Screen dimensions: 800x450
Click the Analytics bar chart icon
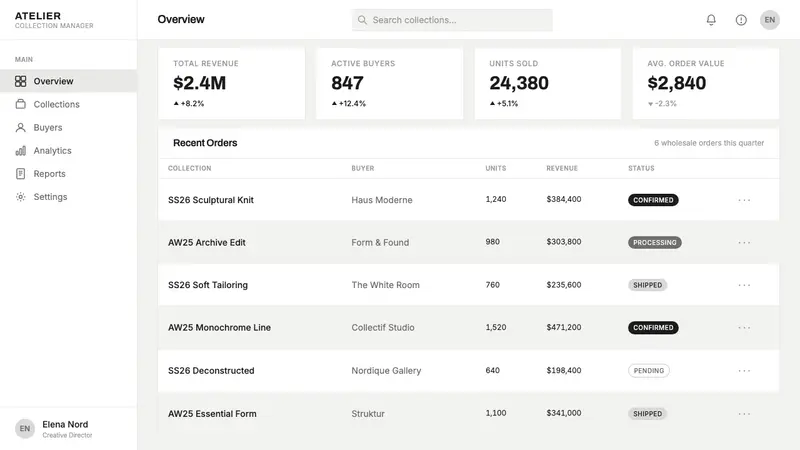pos(20,151)
